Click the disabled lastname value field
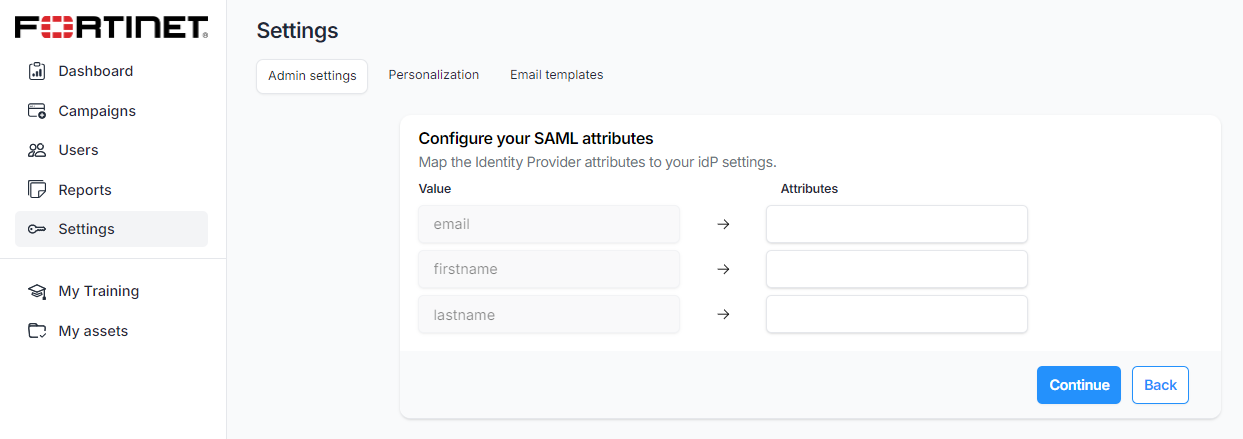This screenshot has width=1243, height=439. pyautogui.click(x=549, y=314)
